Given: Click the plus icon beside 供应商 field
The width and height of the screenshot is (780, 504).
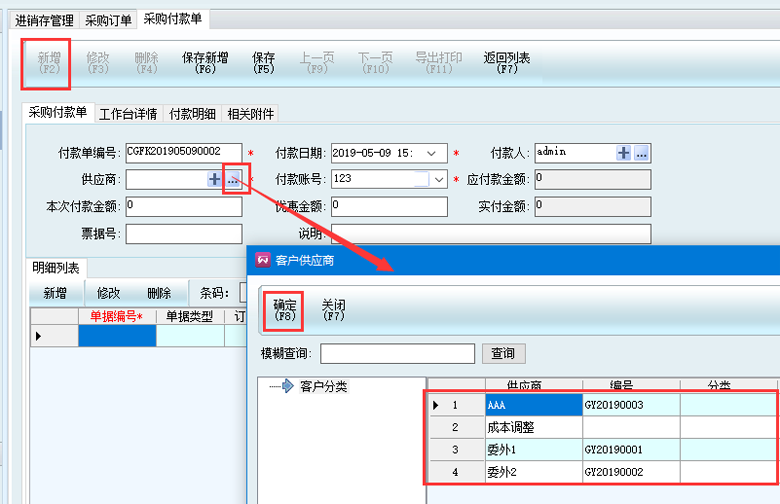Looking at the screenshot, I should click(214, 179).
